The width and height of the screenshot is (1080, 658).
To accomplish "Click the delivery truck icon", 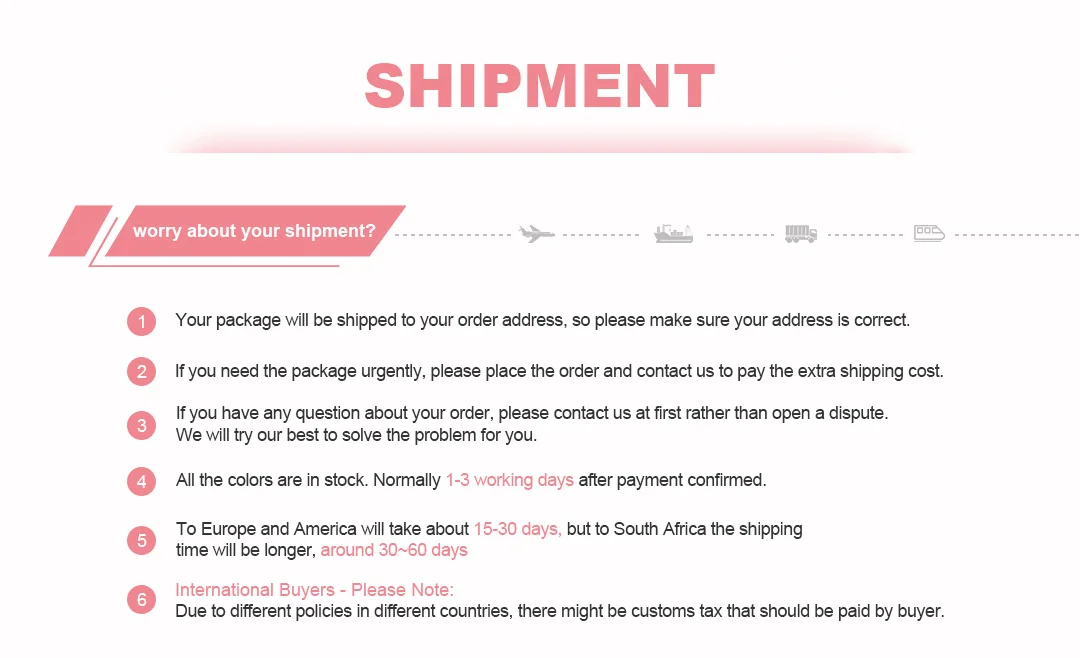I will 801,234.
